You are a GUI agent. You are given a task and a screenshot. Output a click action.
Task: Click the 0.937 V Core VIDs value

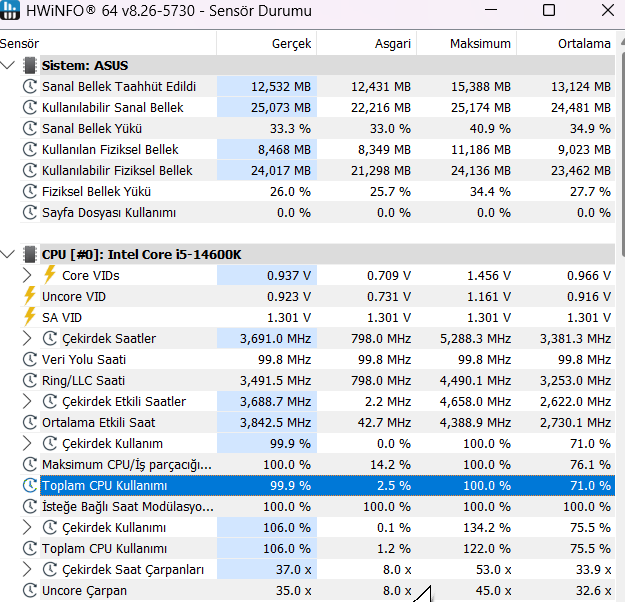click(289, 275)
